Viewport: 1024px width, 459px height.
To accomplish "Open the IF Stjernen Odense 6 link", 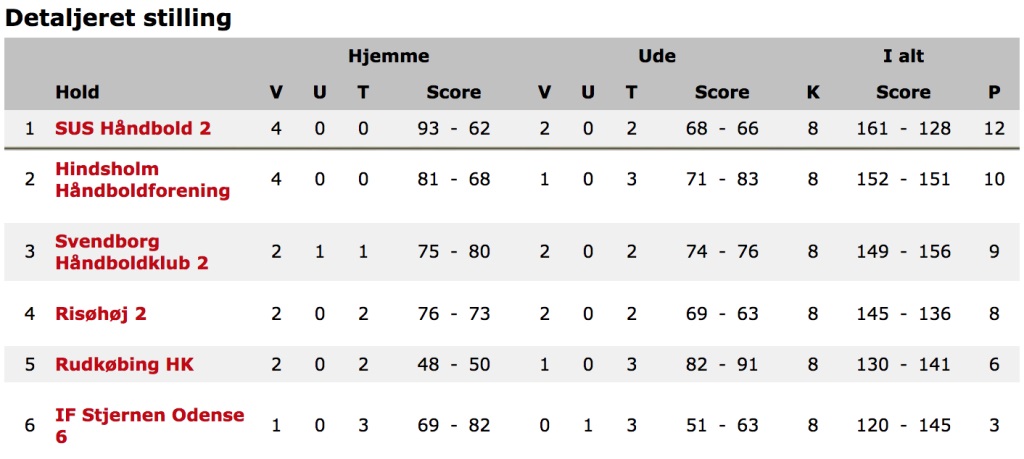I will pos(150,425).
